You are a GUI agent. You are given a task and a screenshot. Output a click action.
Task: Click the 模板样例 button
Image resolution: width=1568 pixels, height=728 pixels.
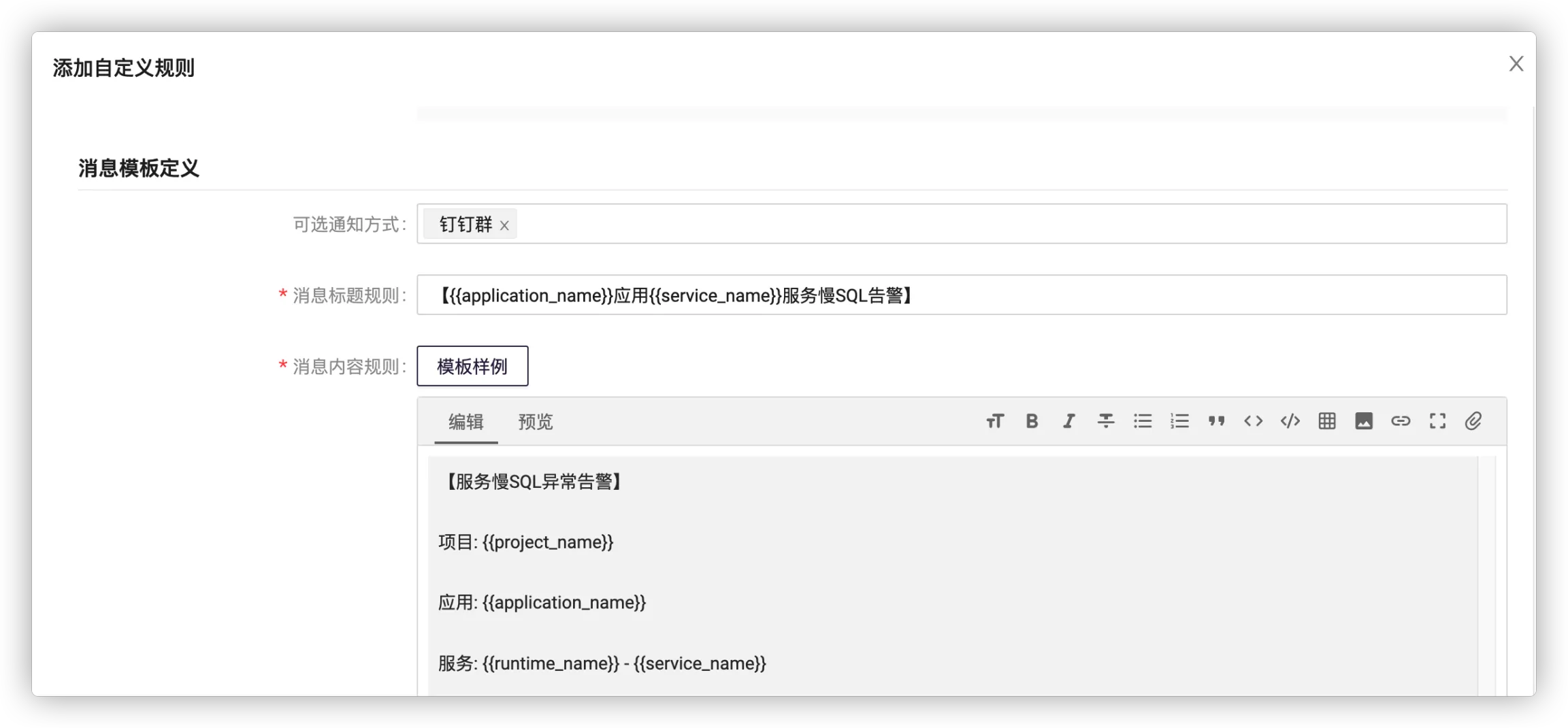point(472,366)
